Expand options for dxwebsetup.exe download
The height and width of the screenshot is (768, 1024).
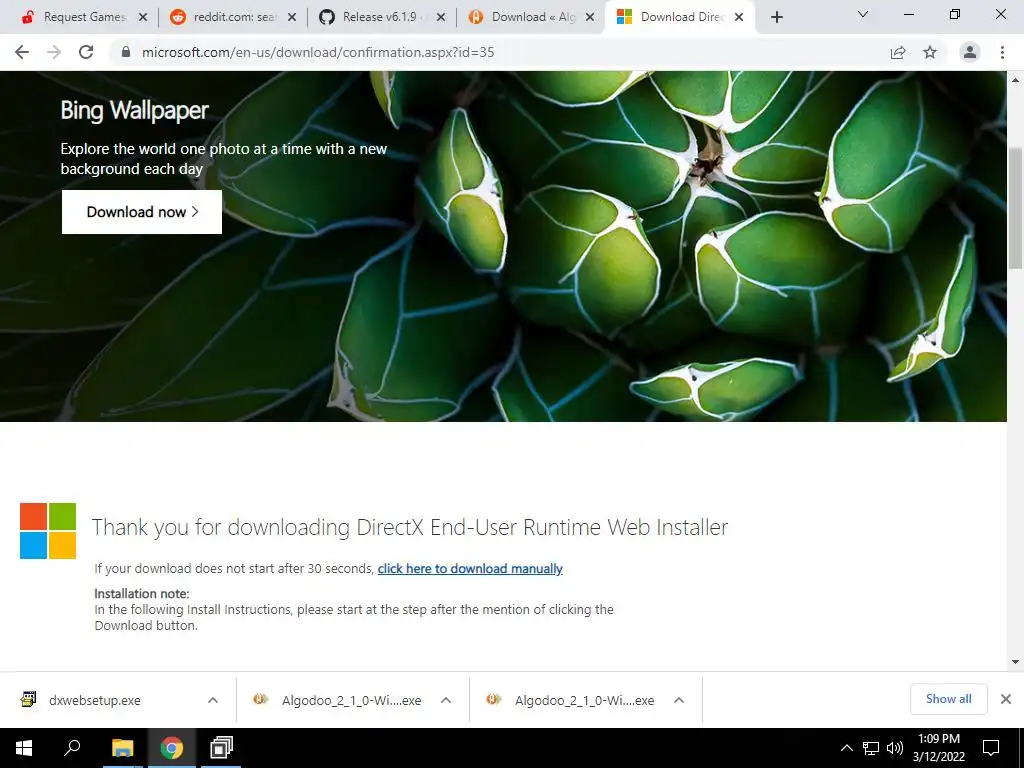point(213,700)
